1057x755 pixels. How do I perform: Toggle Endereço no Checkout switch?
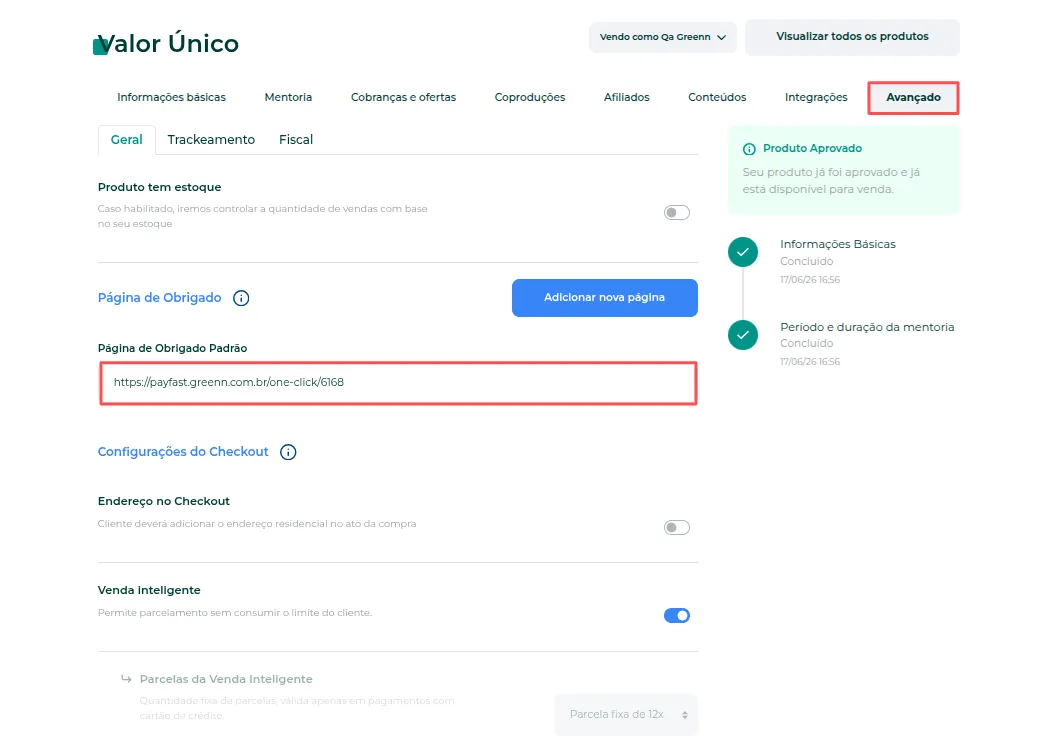coord(677,527)
